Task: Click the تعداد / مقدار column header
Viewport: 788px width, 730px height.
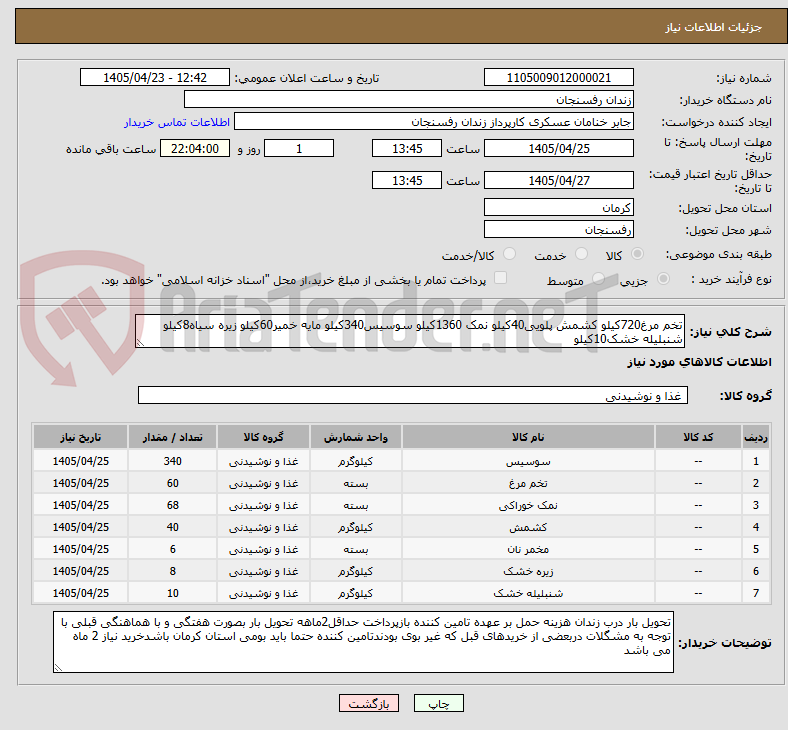Action: tap(172, 437)
